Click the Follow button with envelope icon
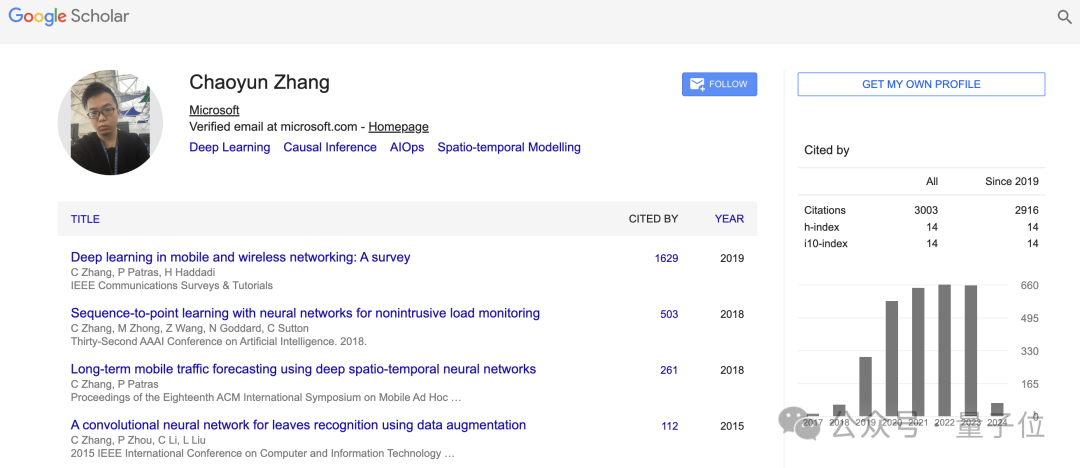This screenshot has width=1080, height=468. coord(719,84)
